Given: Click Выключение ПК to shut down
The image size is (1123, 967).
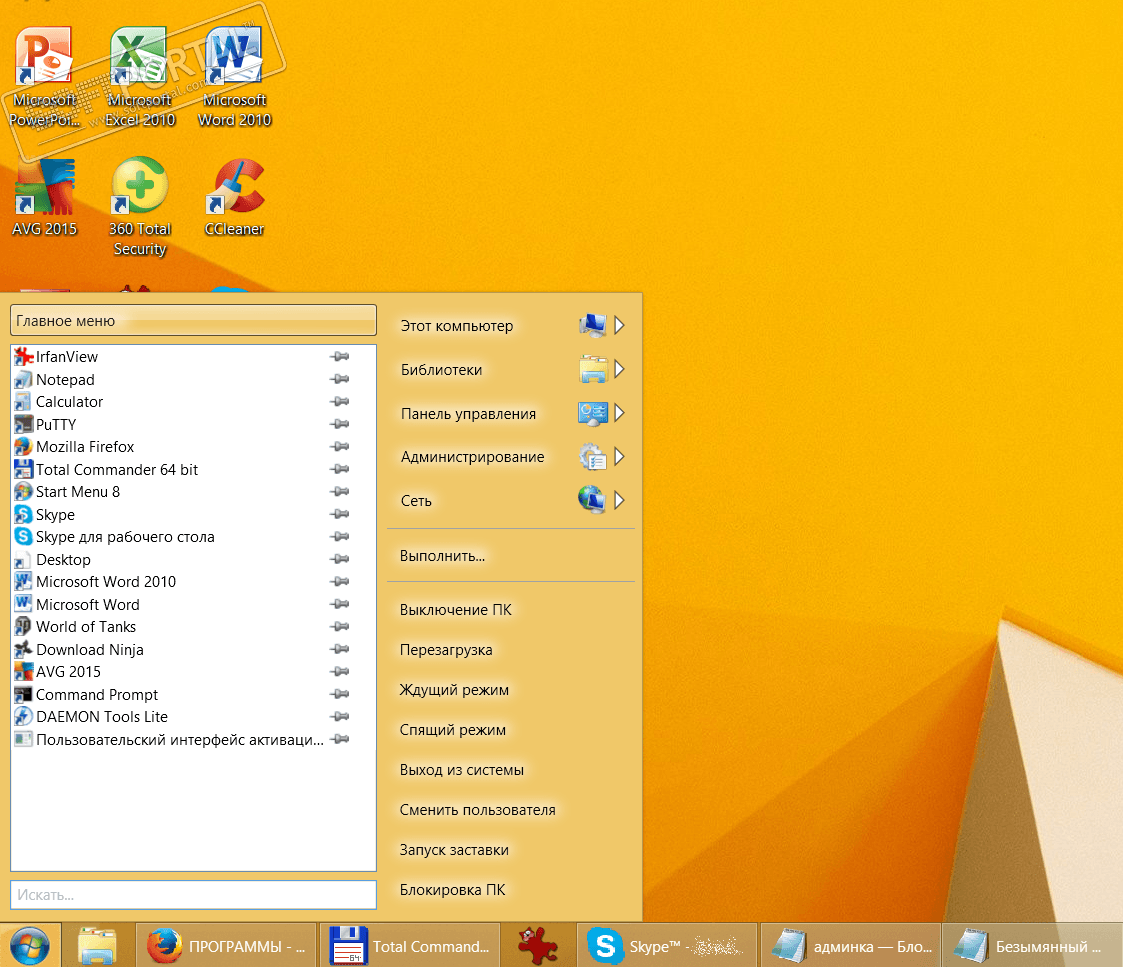Looking at the screenshot, I should click(x=456, y=610).
